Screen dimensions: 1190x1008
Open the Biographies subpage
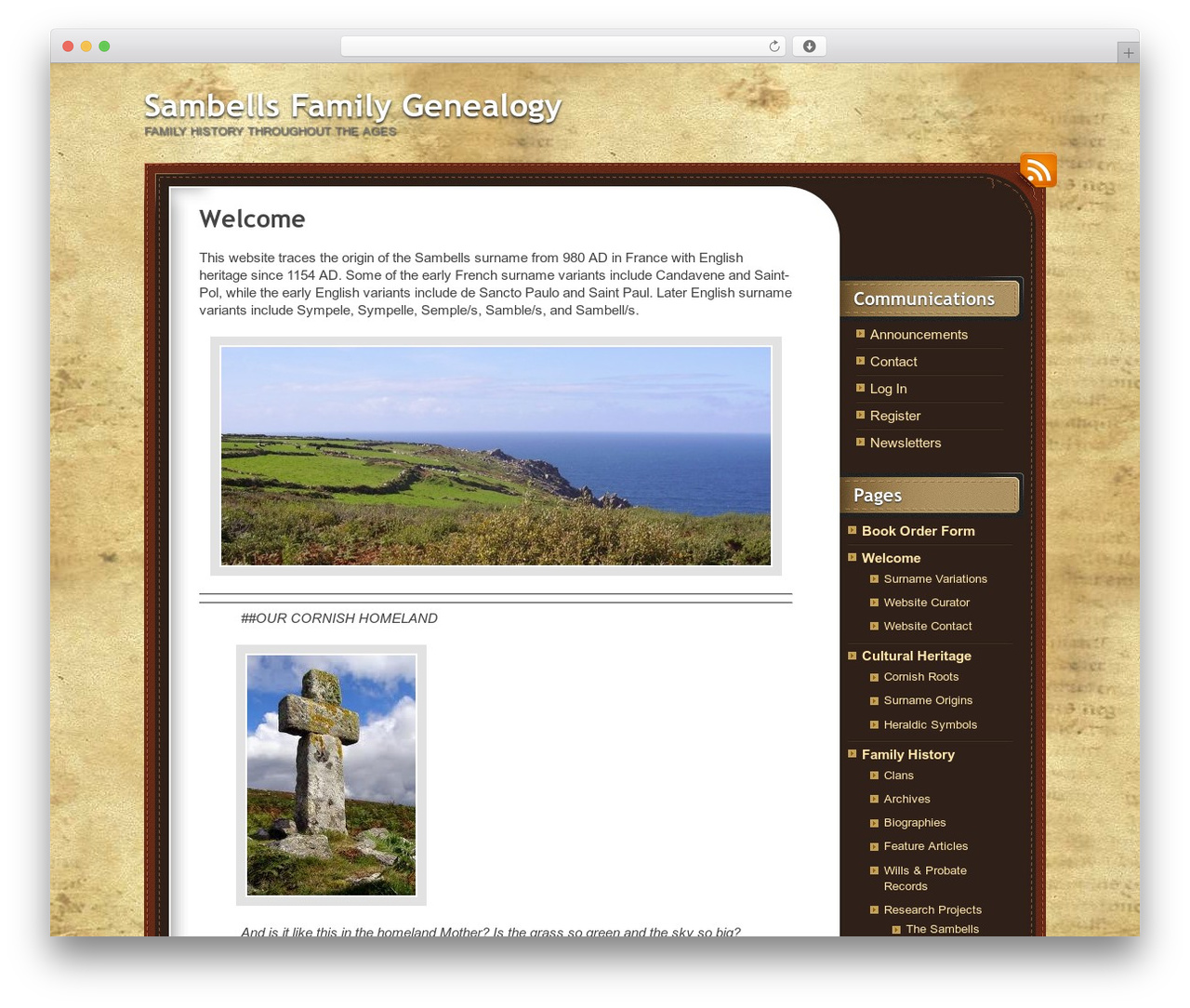click(x=915, y=823)
